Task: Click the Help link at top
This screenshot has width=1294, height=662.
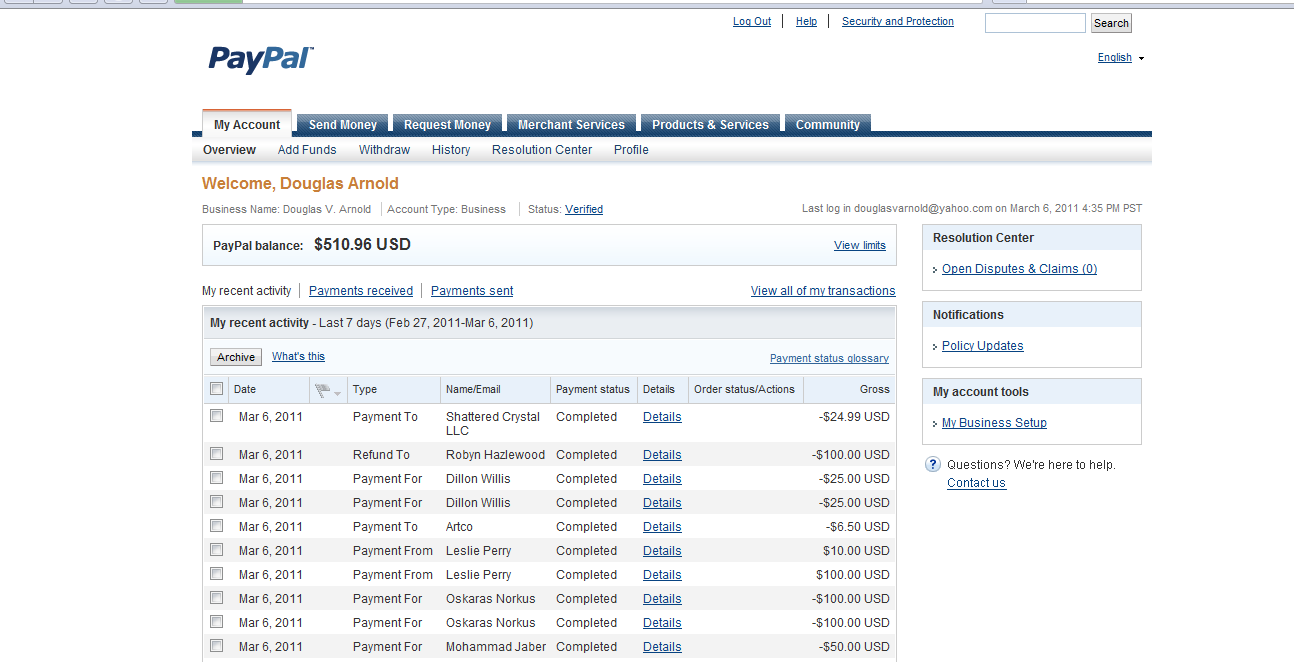Action: click(x=806, y=21)
